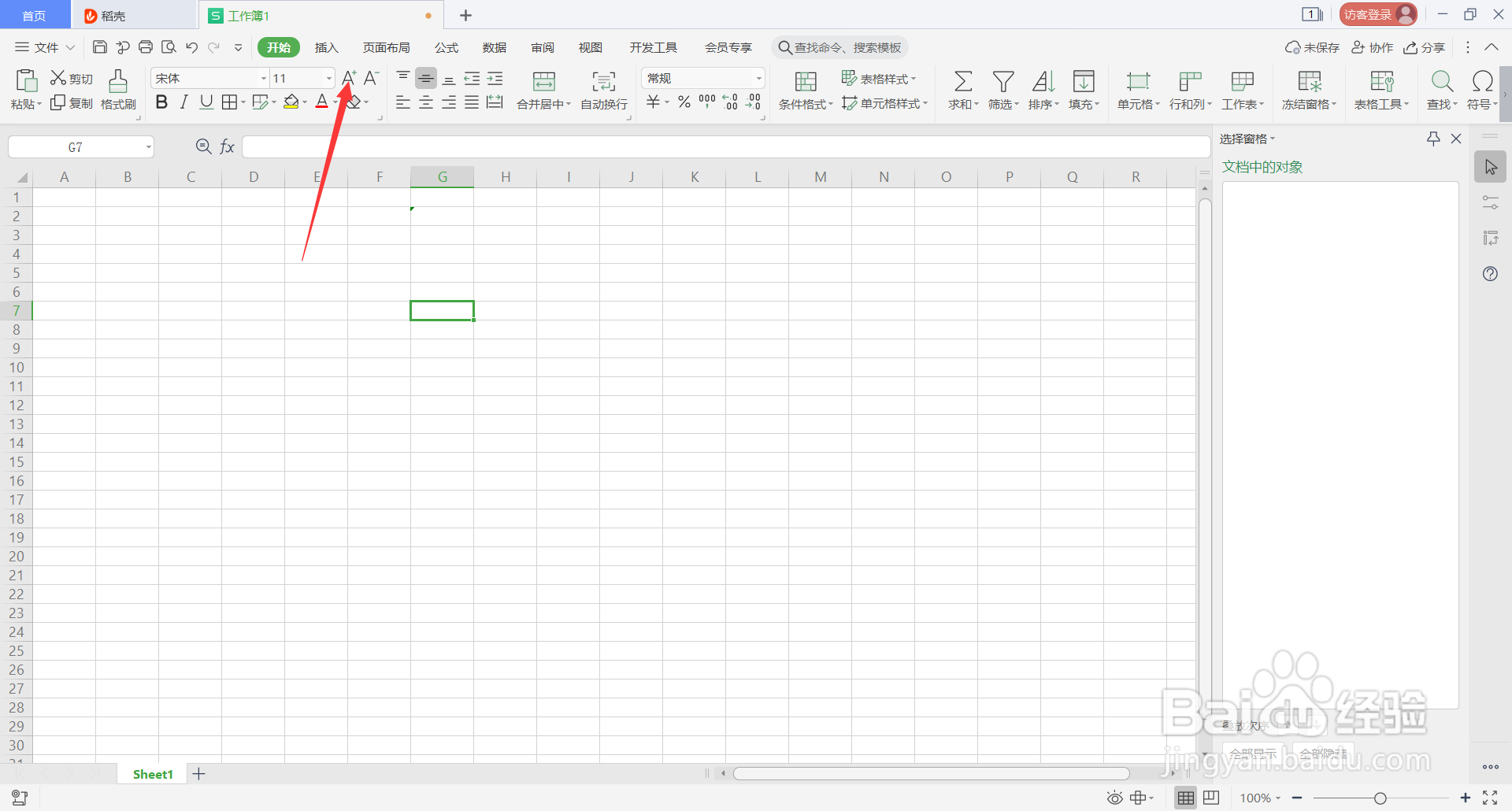
Task: Toggle vertical middle alignment
Action: (x=426, y=78)
